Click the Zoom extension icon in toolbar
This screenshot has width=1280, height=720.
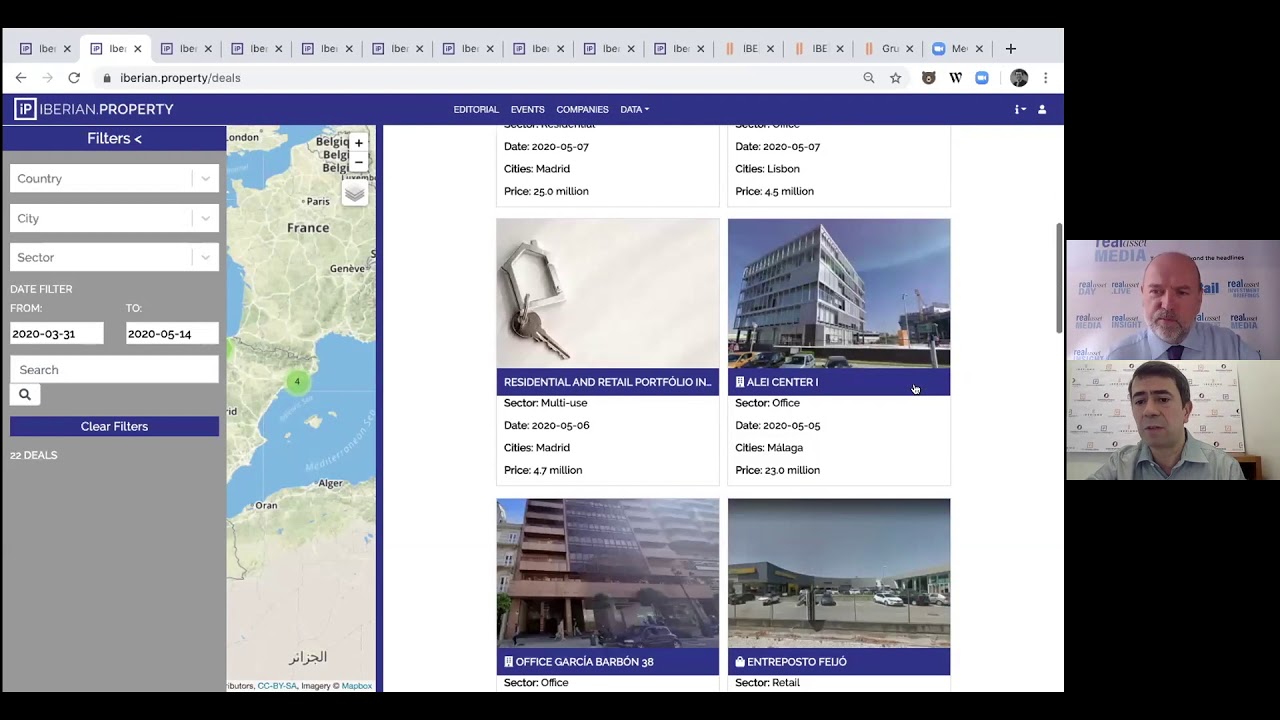click(982, 78)
